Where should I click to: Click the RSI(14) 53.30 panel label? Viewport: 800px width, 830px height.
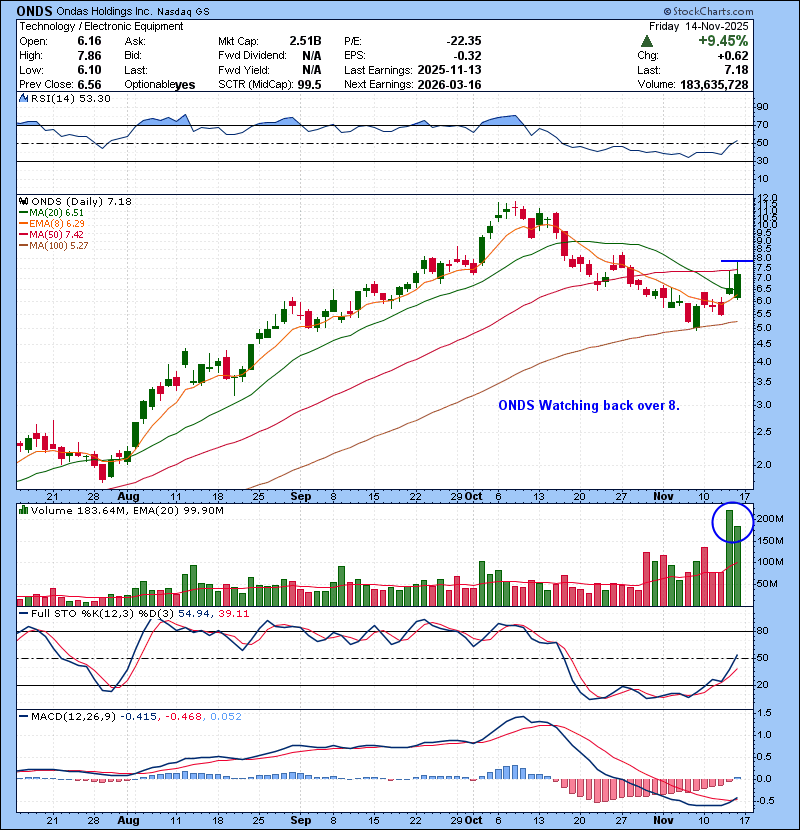point(70,98)
